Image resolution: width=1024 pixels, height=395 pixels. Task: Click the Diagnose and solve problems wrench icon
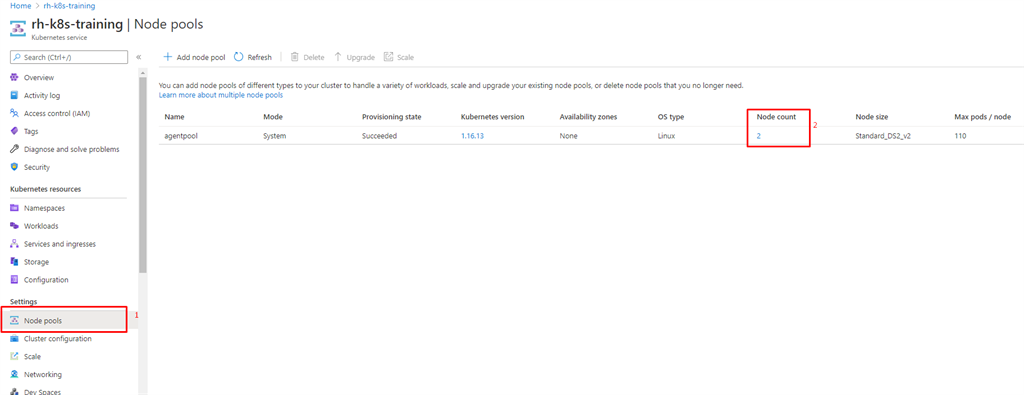coord(14,149)
